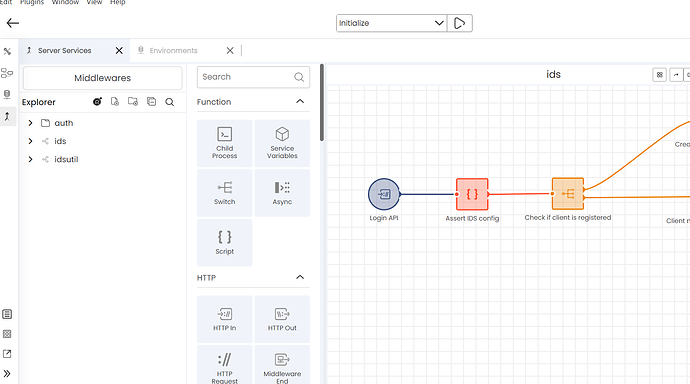Click the Explorer heading text
This screenshot has height=384, width=690.
tap(39, 102)
